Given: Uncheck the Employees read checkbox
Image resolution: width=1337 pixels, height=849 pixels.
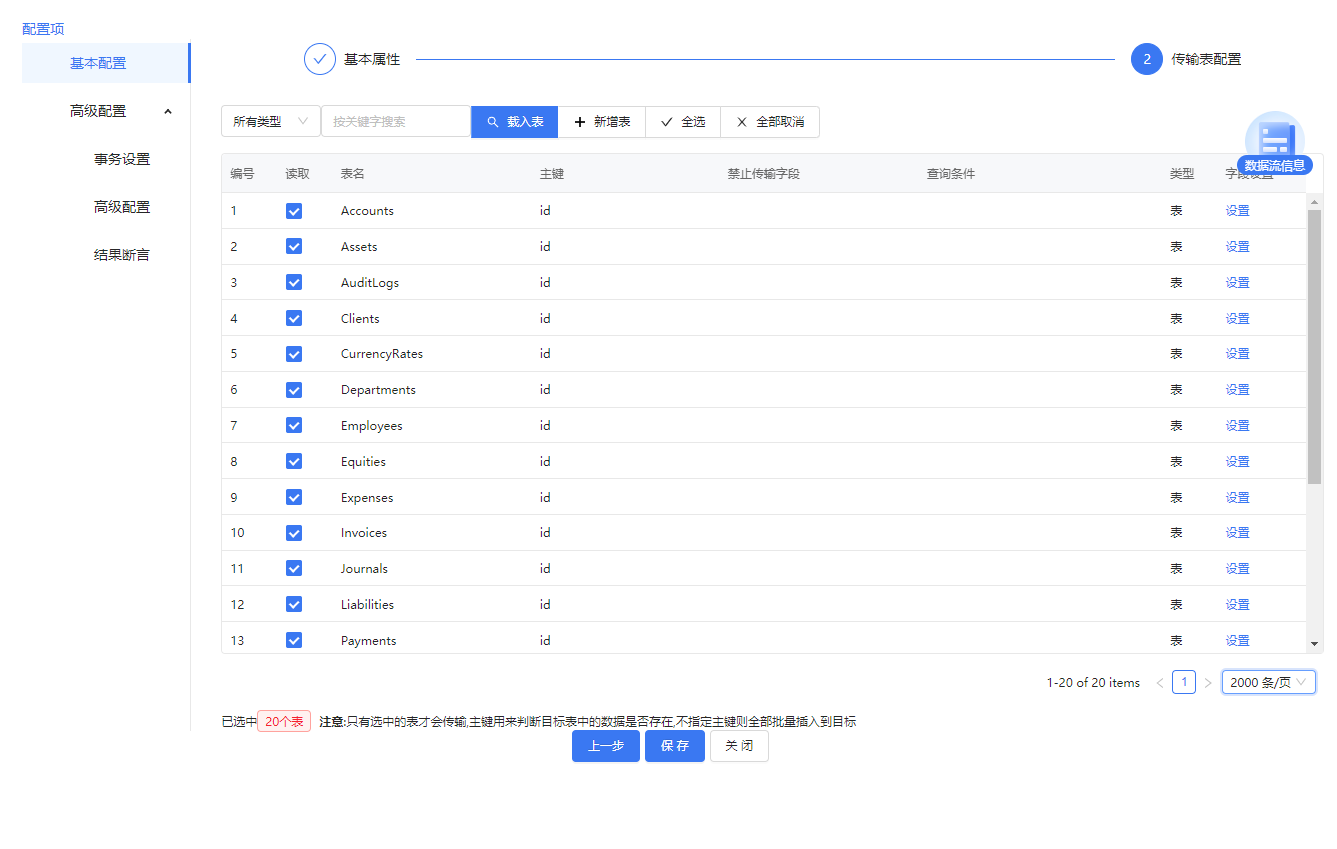Looking at the screenshot, I should (x=294, y=425).
